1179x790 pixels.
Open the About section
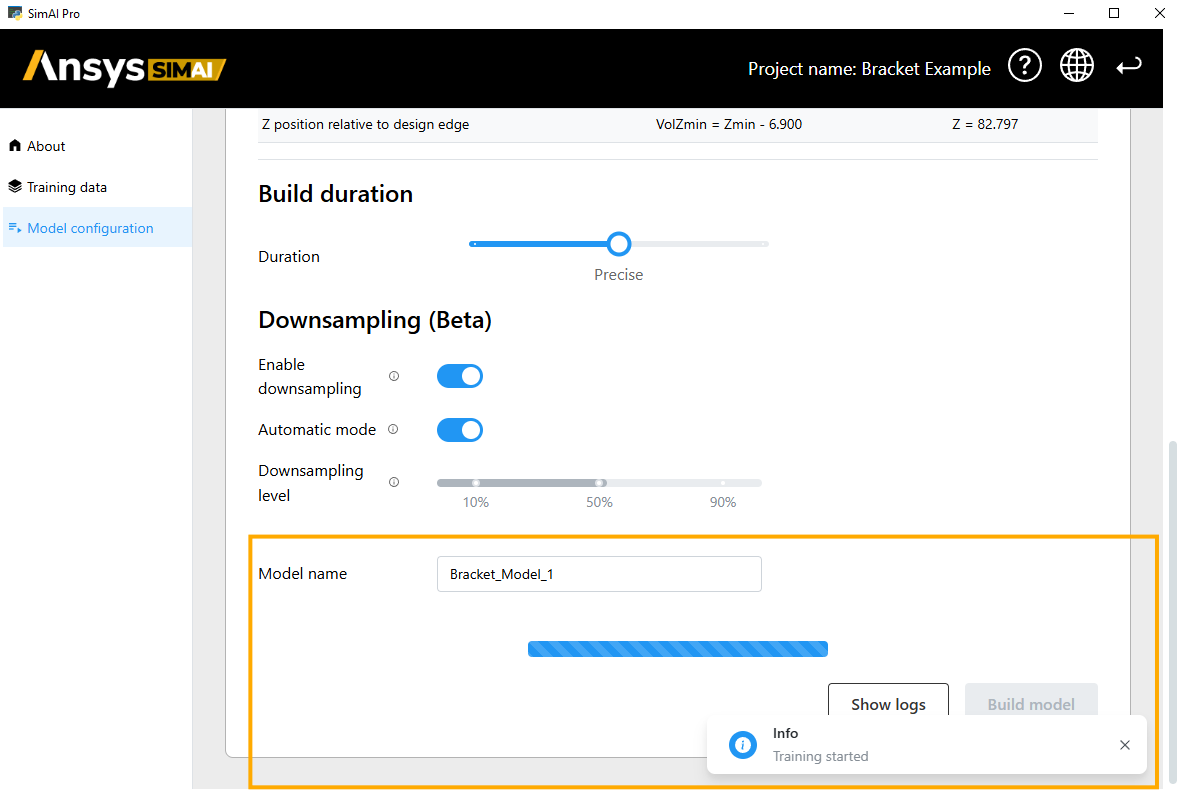(x=46, y=146)
